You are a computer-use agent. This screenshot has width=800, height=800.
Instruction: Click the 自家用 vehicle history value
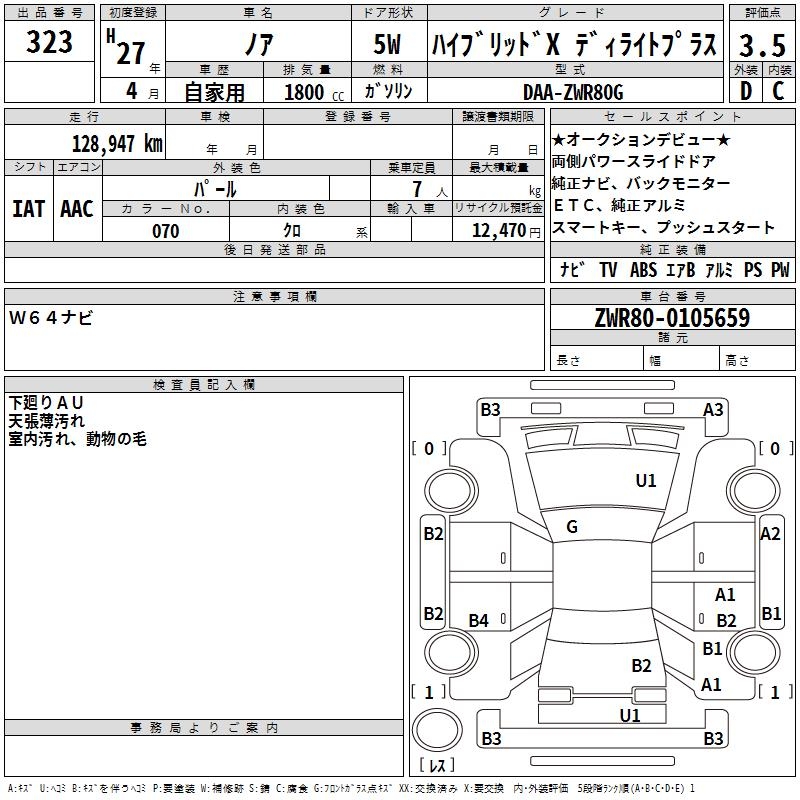pos(214,92)
